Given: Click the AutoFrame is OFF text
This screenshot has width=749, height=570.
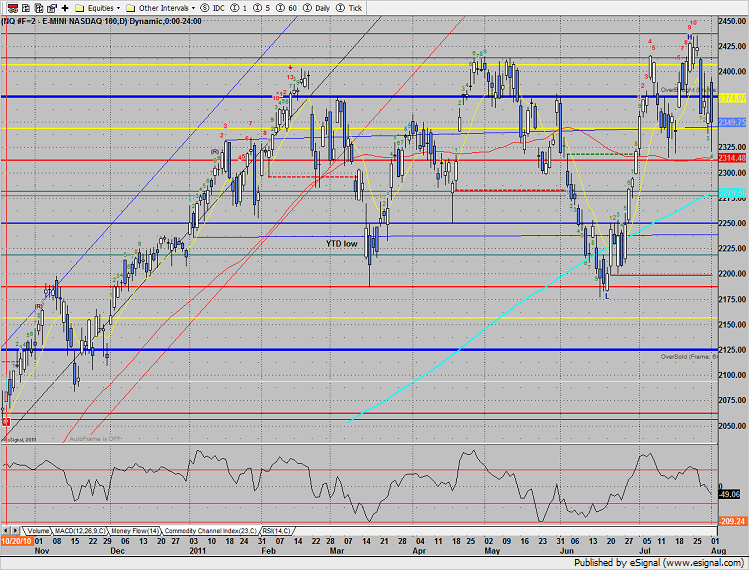Looking at the screenshot, I should [x=96, y=439].
